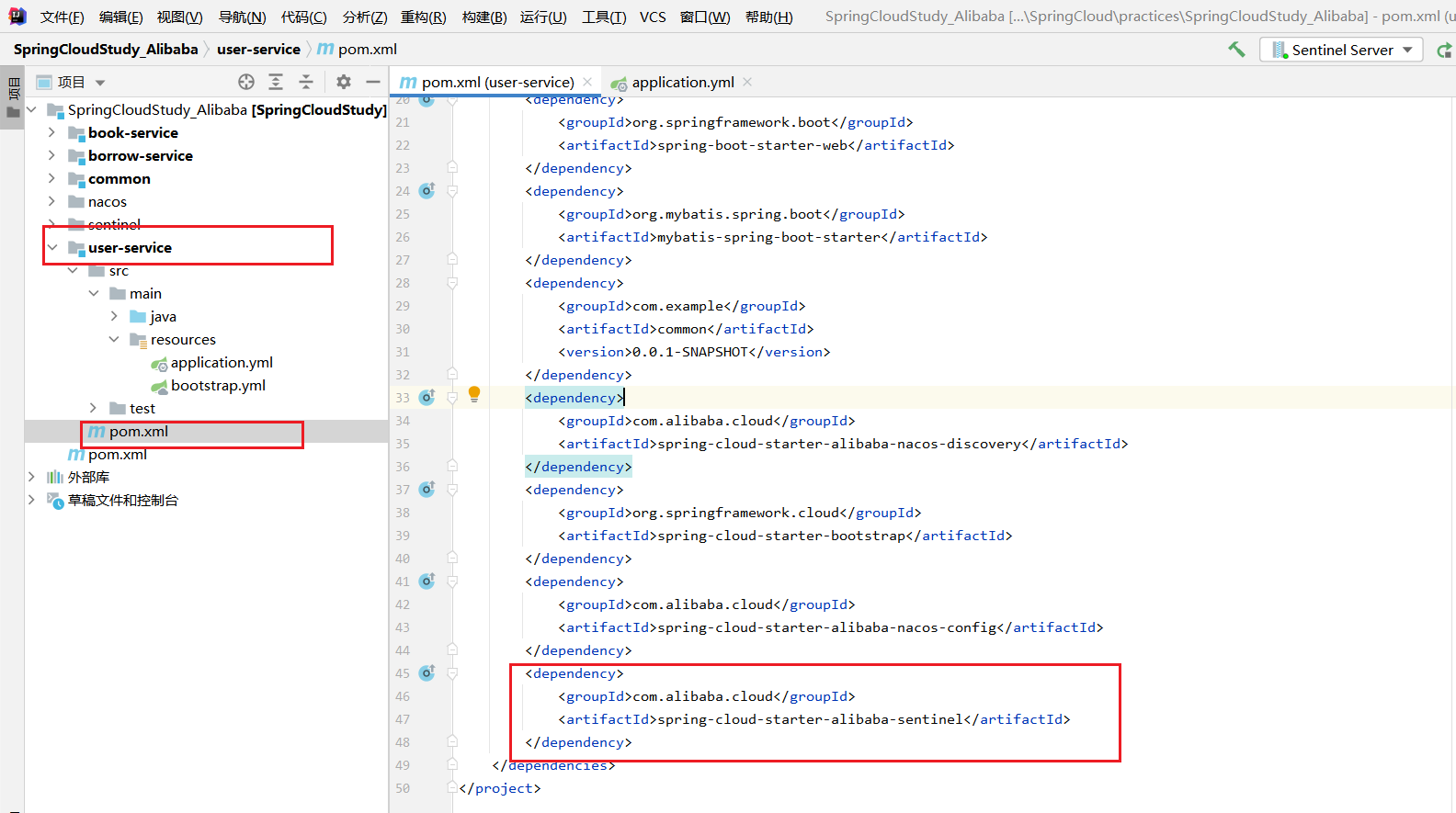Click the mybatis-spring-boot-starter artifactId text
Screen dimensions: 1456x813
(768, 237)
